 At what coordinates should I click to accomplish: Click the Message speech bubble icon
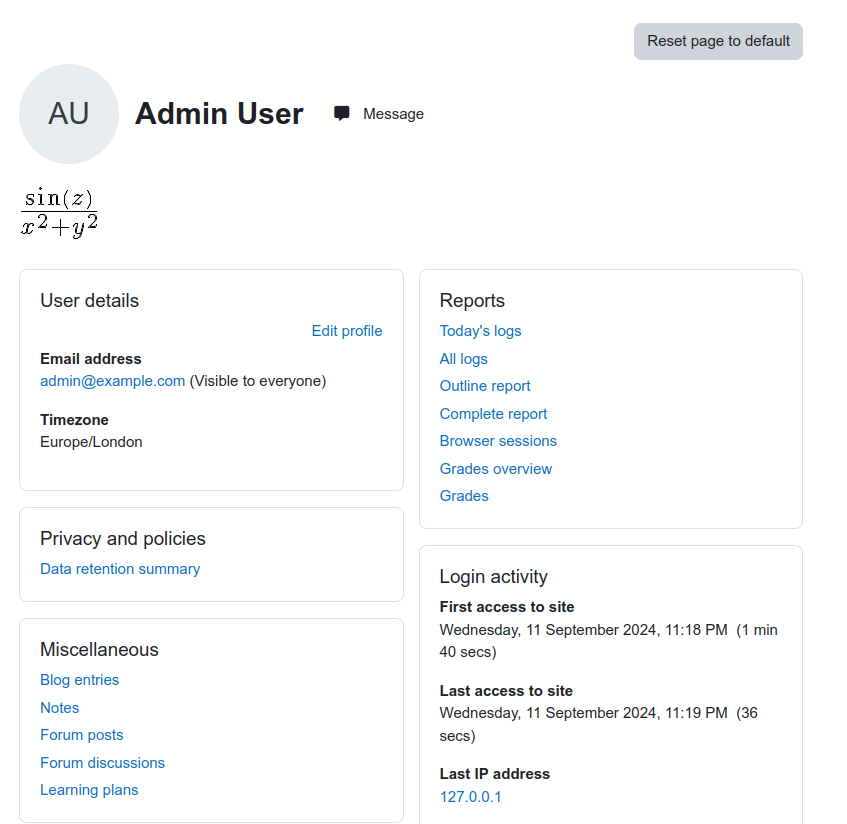point(341,113)
